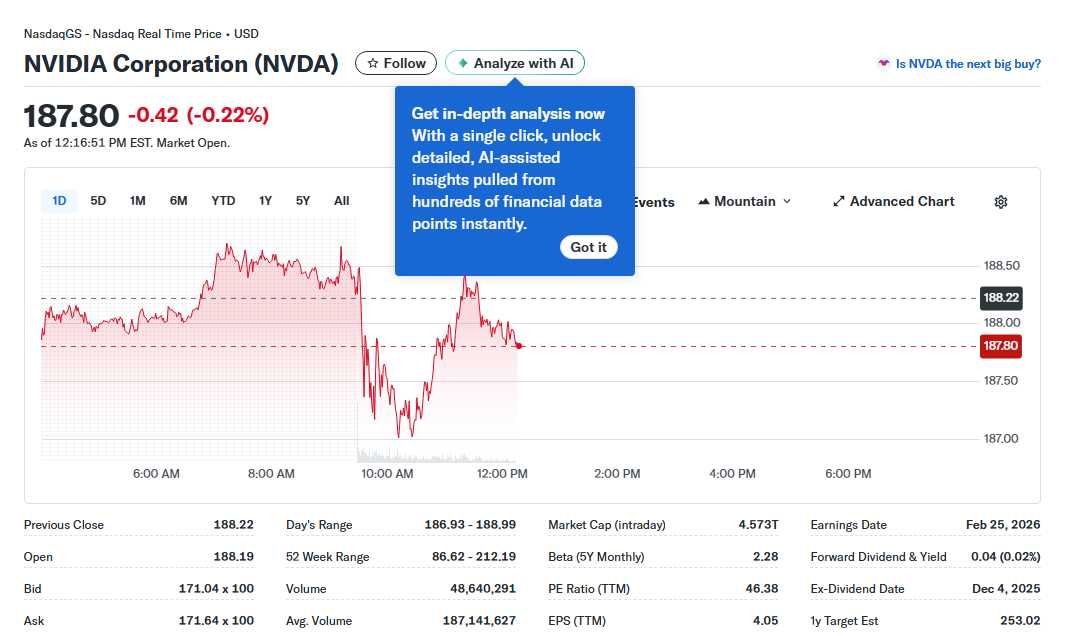The height and width of the screenshot is (636, 1065).
Task: Click the star icon inside the Follow button
Action: click(x=374, y=62)
